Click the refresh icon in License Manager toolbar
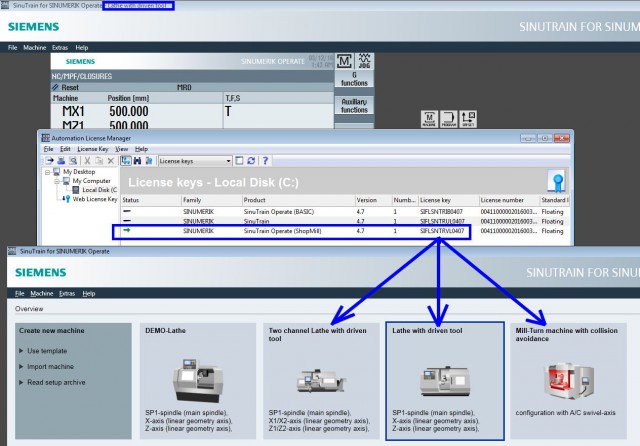The height and width of the screenshot is (446, 640). pyautogui.click(x=251, y=161)
